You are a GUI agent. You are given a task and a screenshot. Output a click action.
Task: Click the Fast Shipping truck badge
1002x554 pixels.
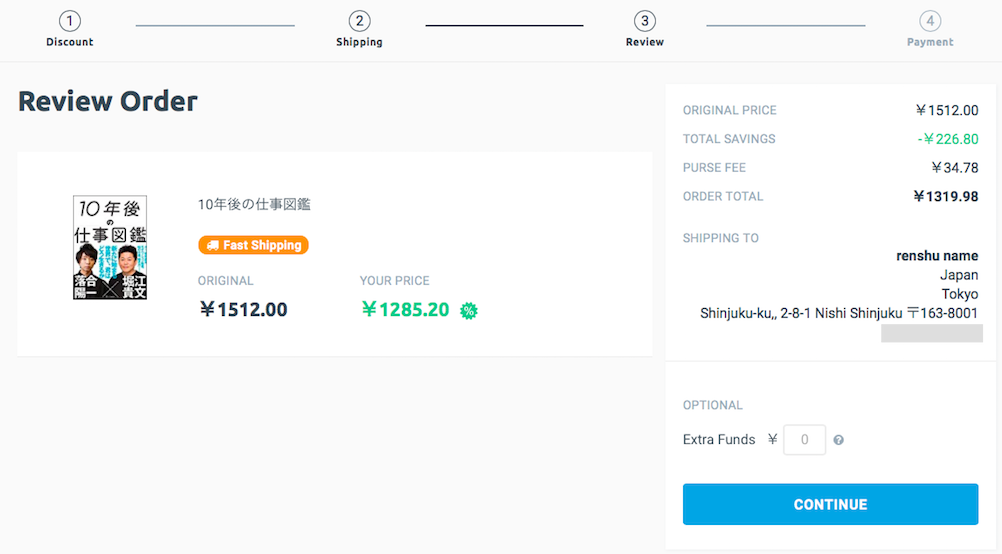pyautogui.click(x=253, y=245)
